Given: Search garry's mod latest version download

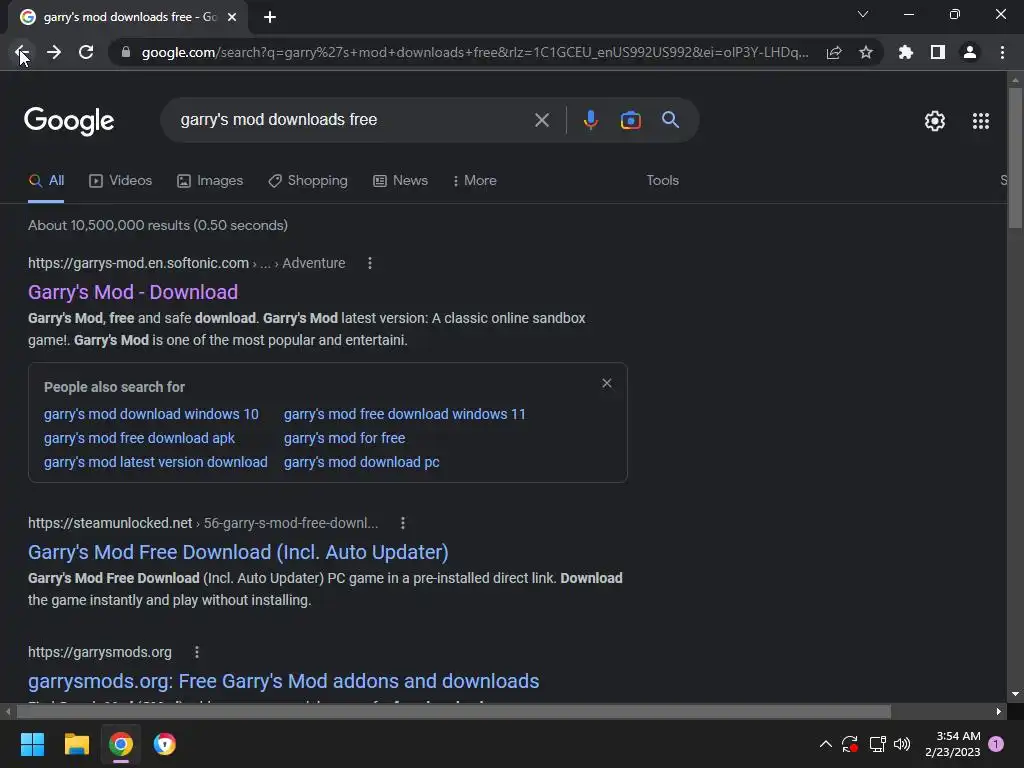Looking at the screenshot, I should point(155,462).
